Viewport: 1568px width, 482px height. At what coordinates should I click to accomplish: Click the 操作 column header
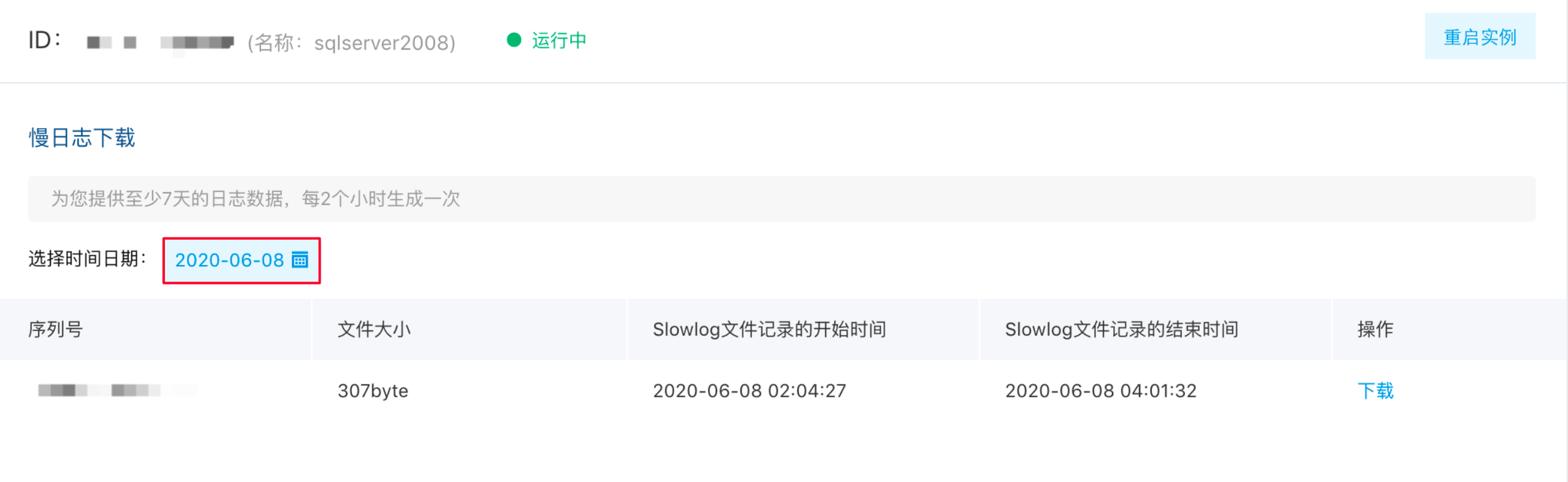(1375, 329)
